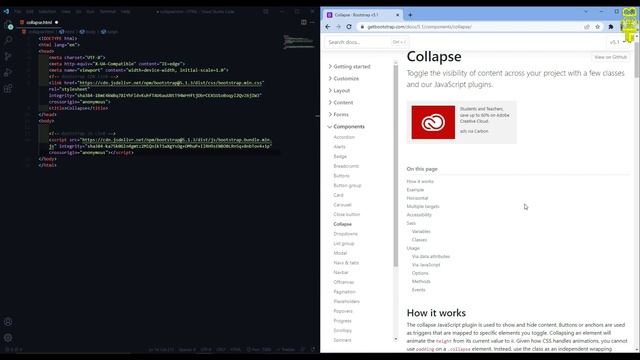Jump to Multiple targets section link

click(x=423, y=207)
